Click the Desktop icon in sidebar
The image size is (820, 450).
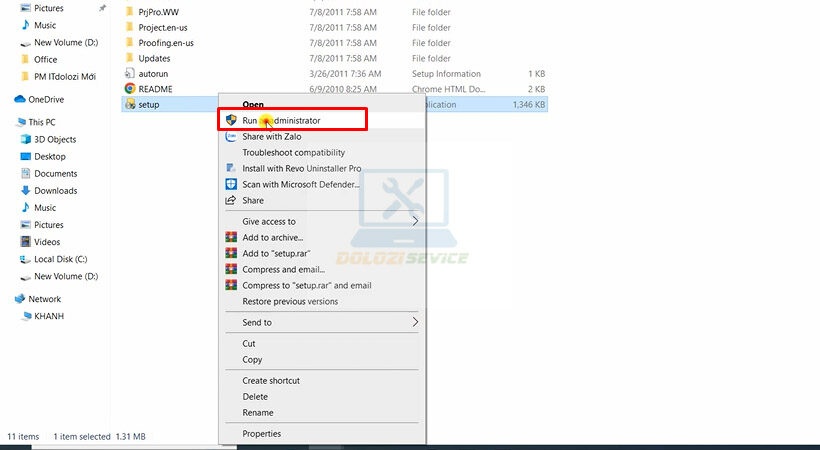click(x=26, y=156)
